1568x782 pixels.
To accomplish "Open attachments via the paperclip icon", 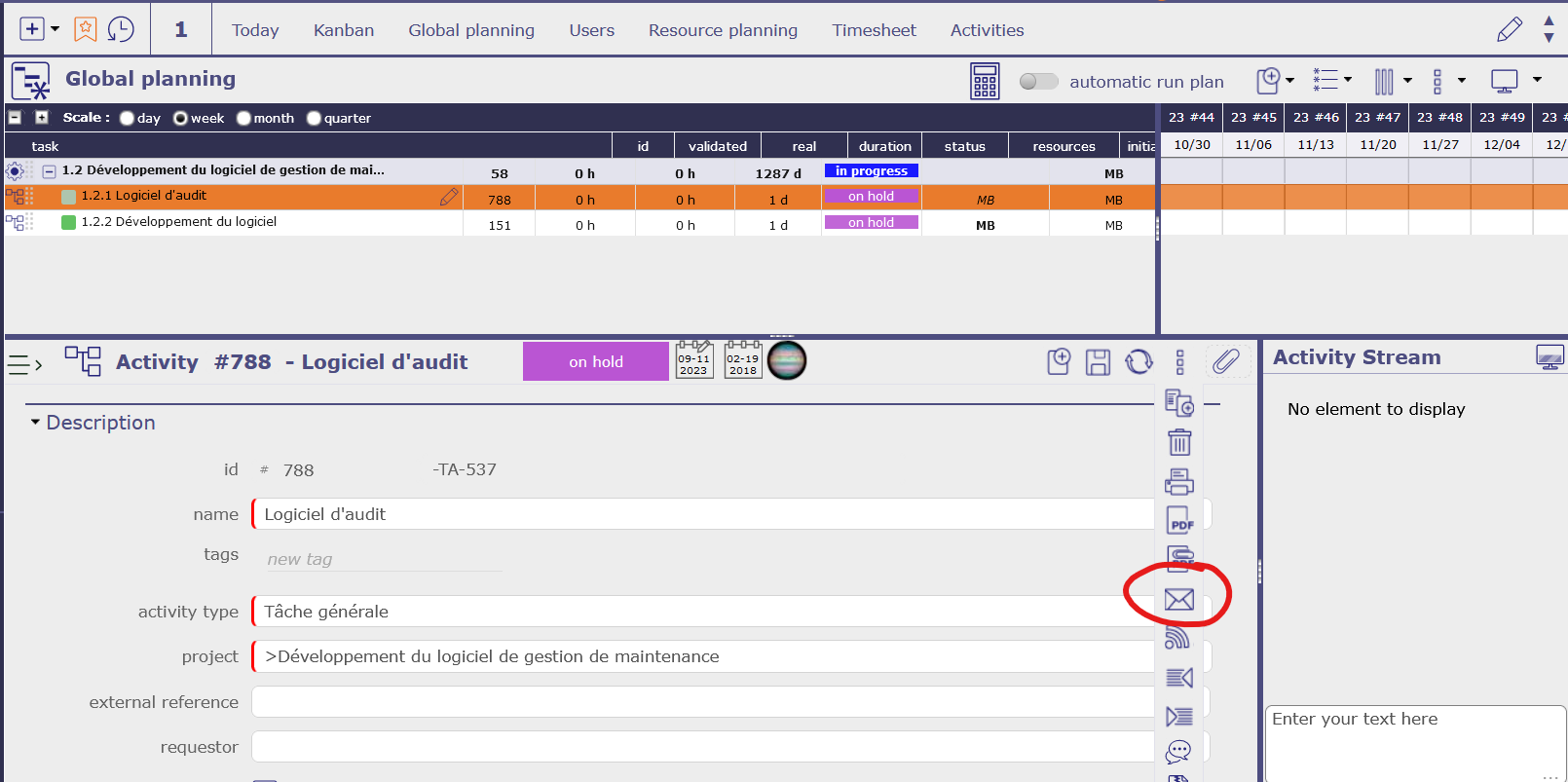I will coord(1225,361).
